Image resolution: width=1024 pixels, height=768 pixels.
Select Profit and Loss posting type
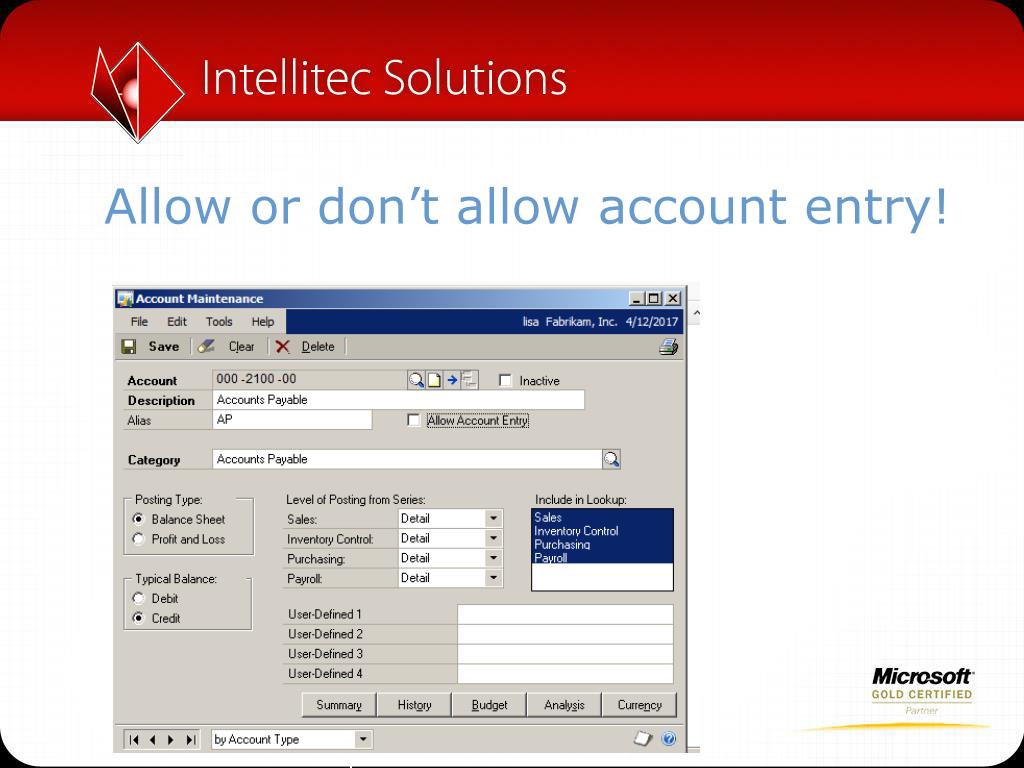pos(138,539)
